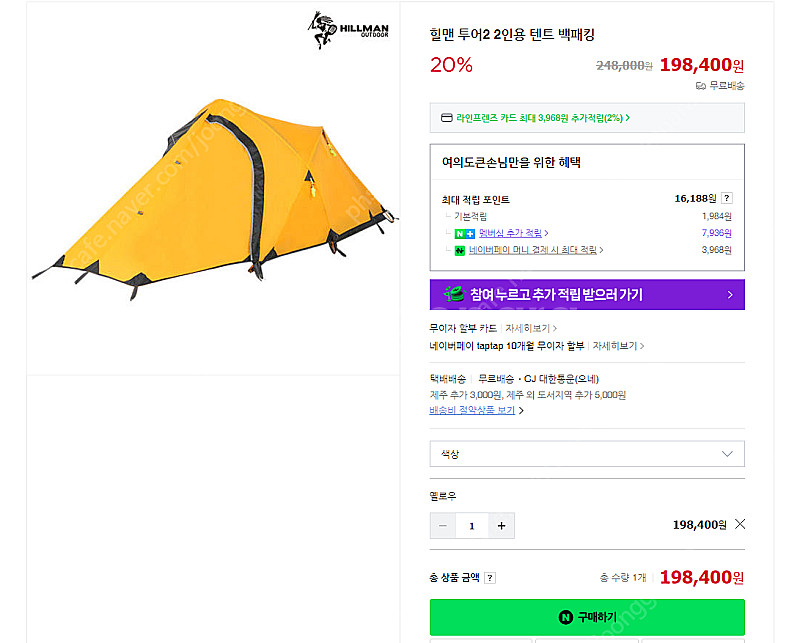The height and width of the screenshot is (643, 800).
Task: Click the question mark beside 최대 적립 포인트
Action: 726,198
